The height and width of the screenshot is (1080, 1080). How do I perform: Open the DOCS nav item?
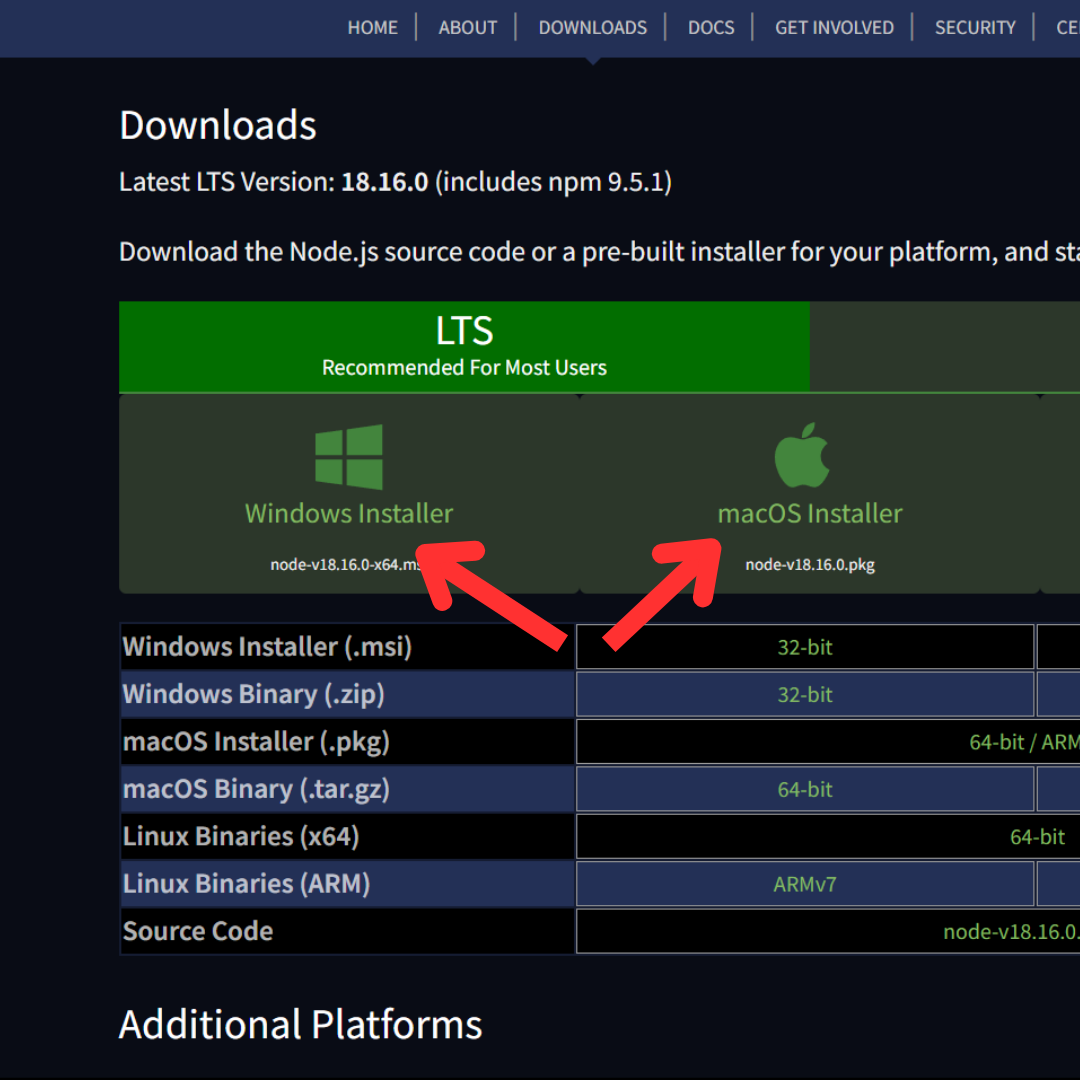[x=711, y=28]
